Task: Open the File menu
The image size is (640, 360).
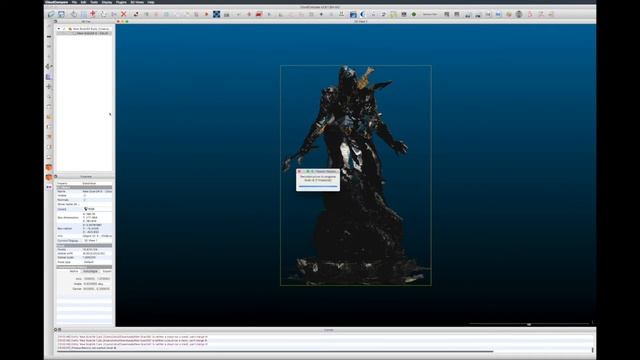Action: pos(74,2)
